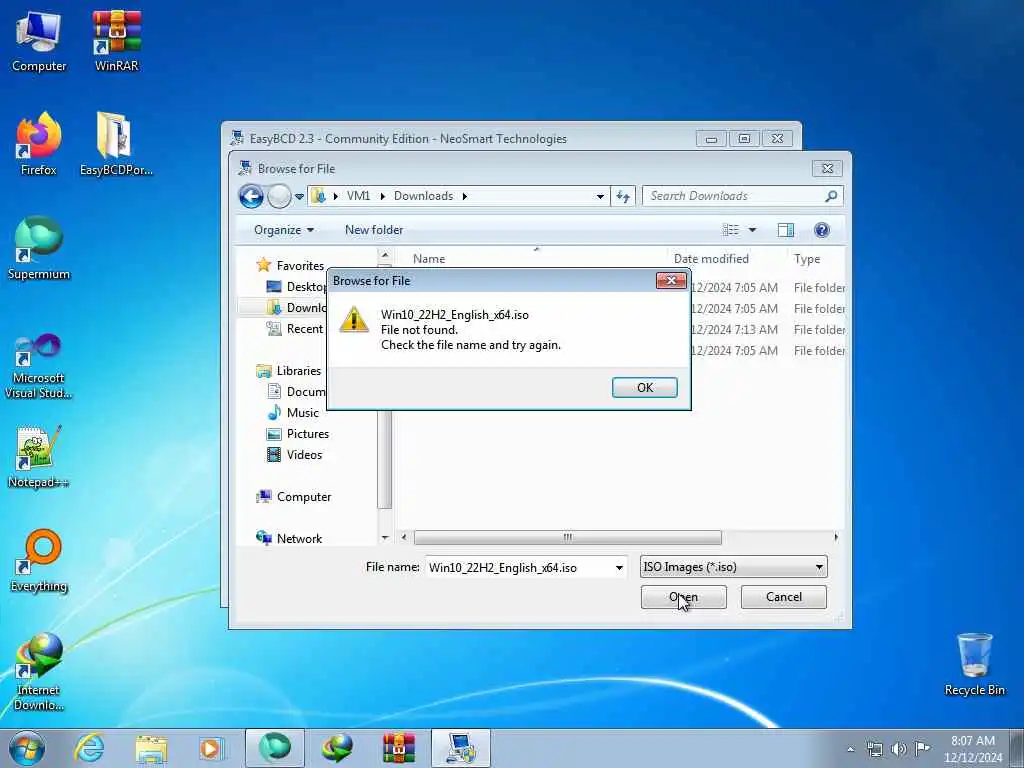Click the Change your view icon
The width and height of the screenshot is (1024, 768).
[x=730, y=230]
